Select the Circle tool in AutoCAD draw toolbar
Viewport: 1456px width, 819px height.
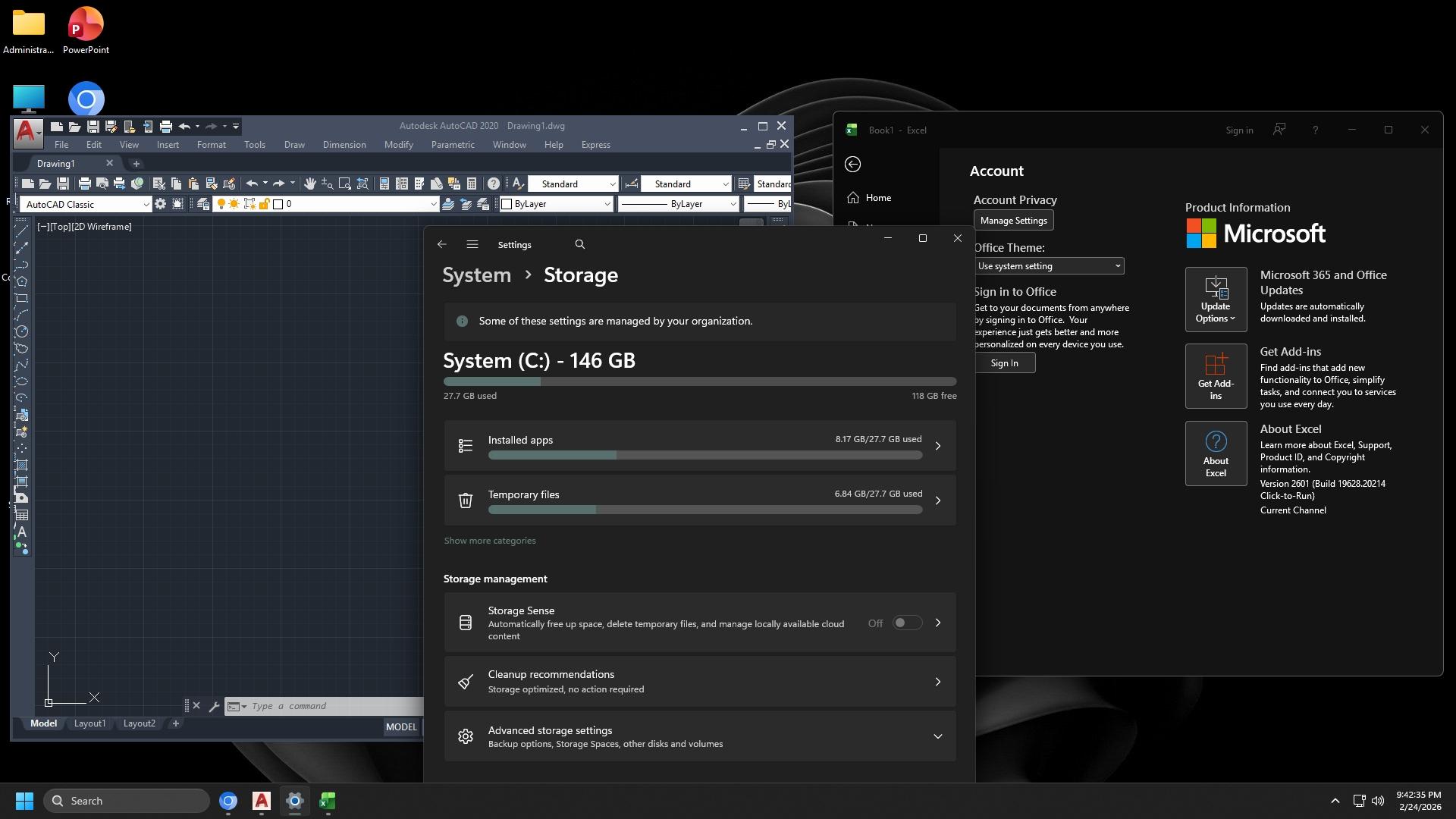coord(22,331)
